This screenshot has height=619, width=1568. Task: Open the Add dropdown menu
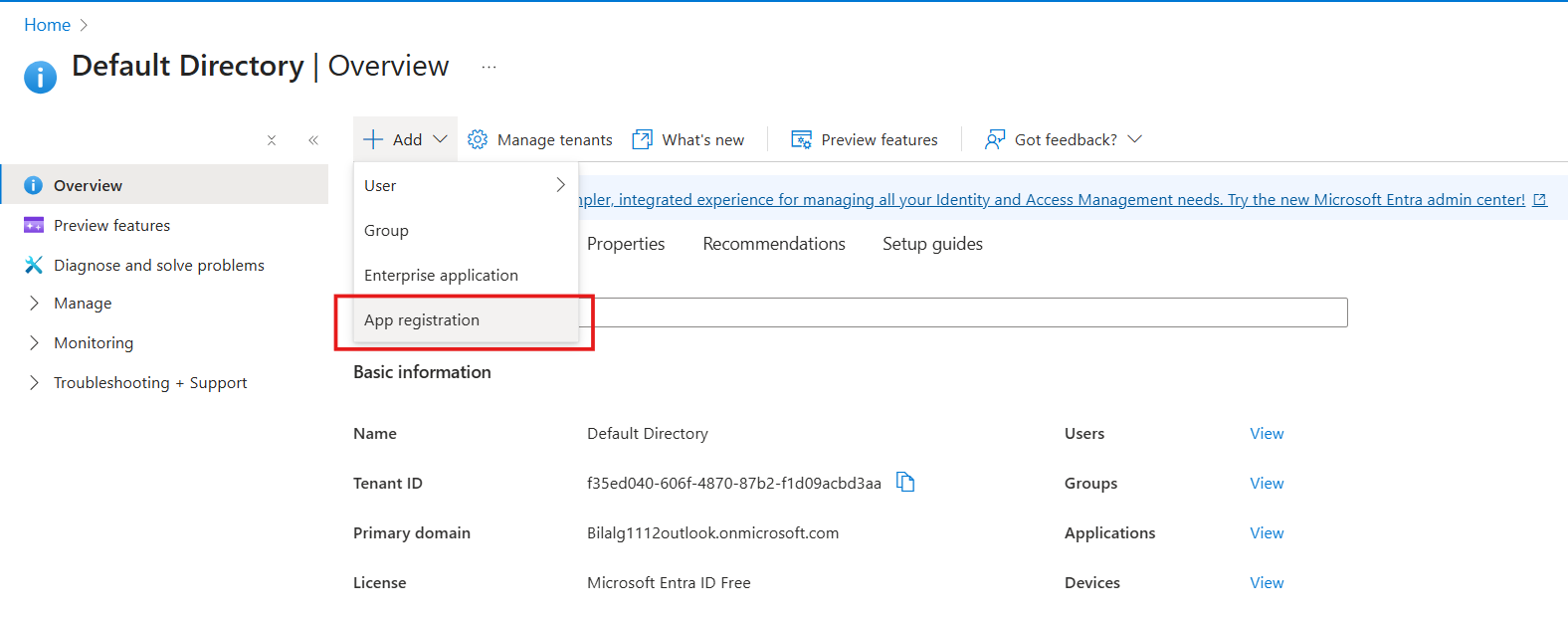coord(406,139)
